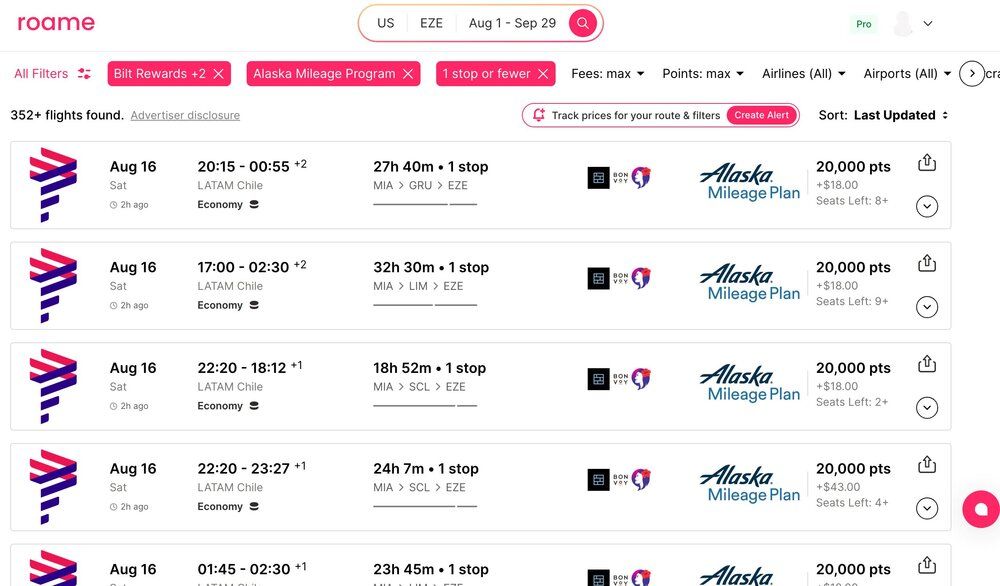Change the Sort: Last Updated option

900,115
